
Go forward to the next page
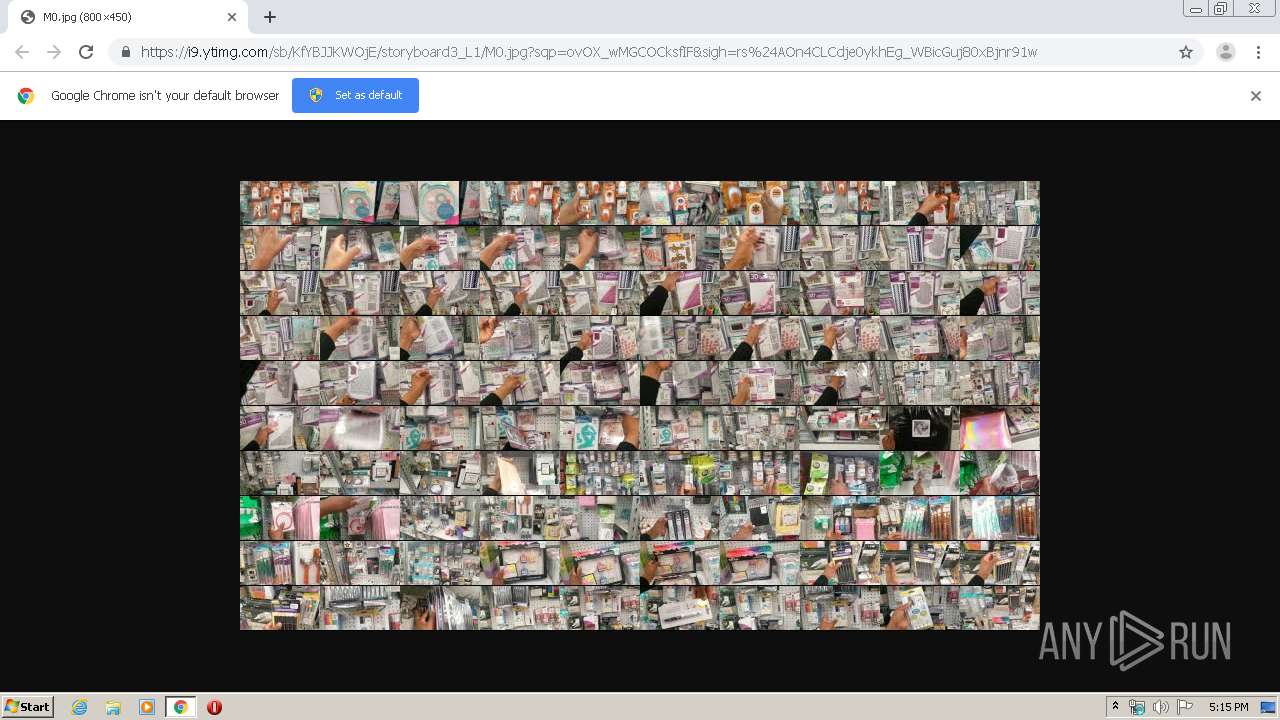[x=54, y=52]
